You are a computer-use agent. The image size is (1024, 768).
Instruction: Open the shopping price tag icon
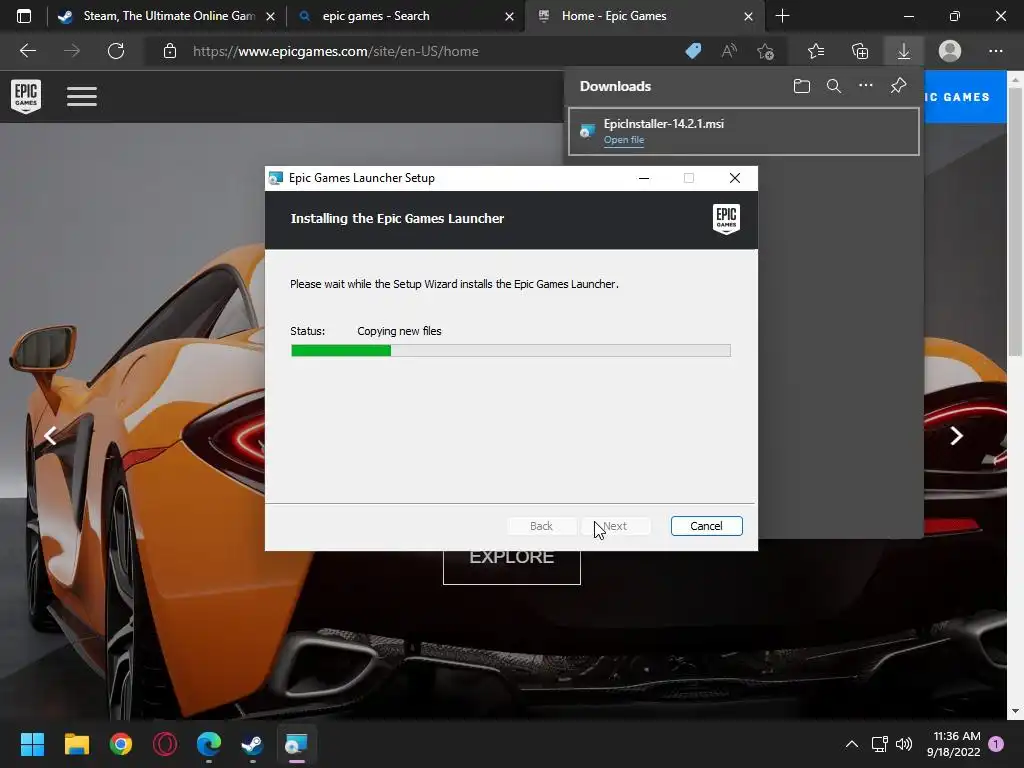(x=693, y=51)
